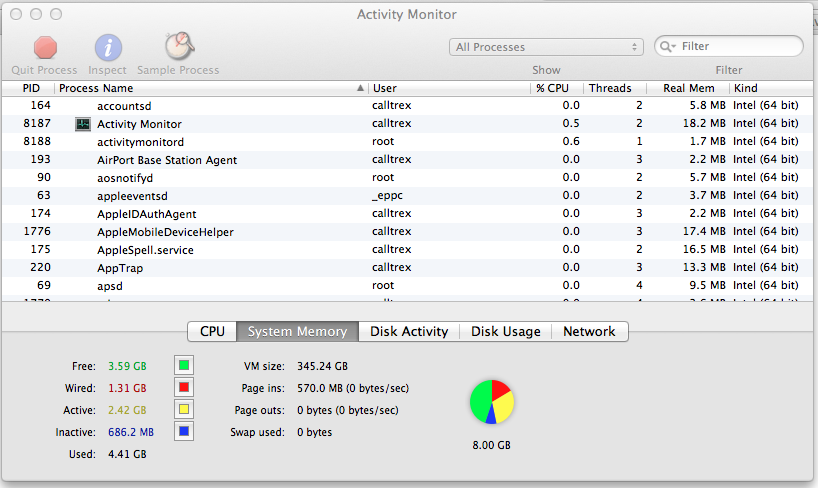Sort by the % CPU column header
The image size is (818, 488).
coord(557,88)
